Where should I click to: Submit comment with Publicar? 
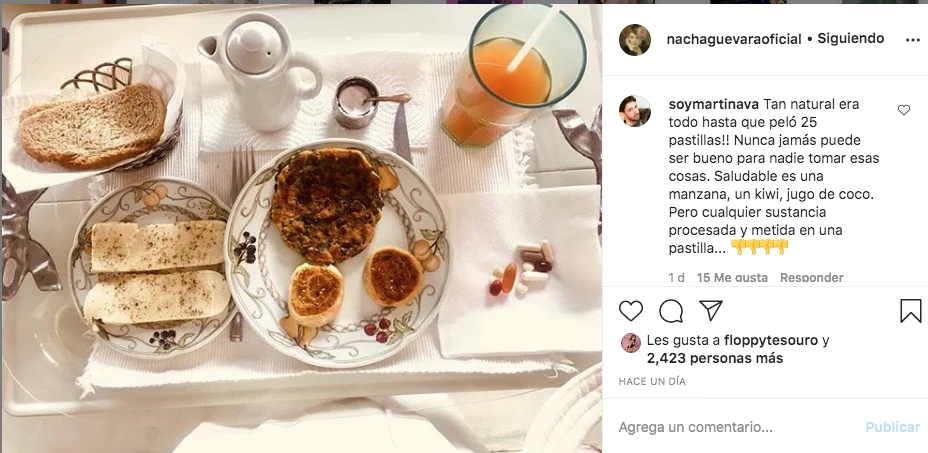[x=893, y=427]
